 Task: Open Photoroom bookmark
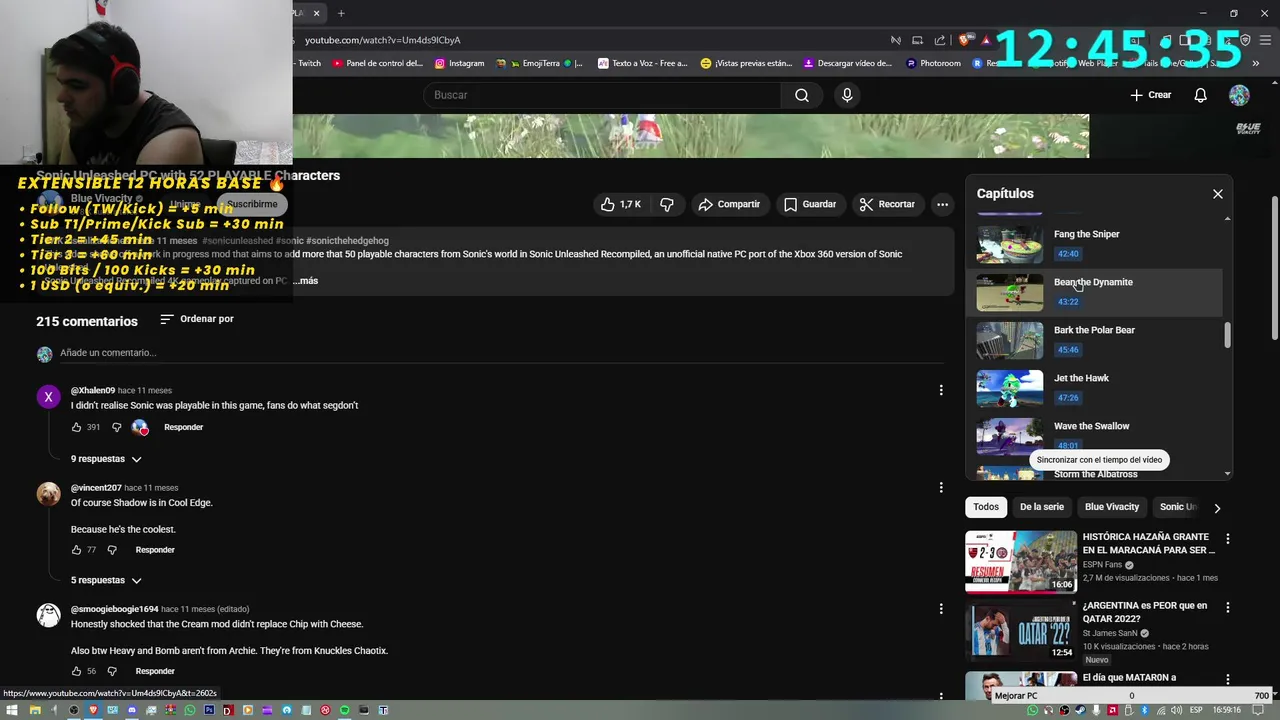(x=934, y=63)
